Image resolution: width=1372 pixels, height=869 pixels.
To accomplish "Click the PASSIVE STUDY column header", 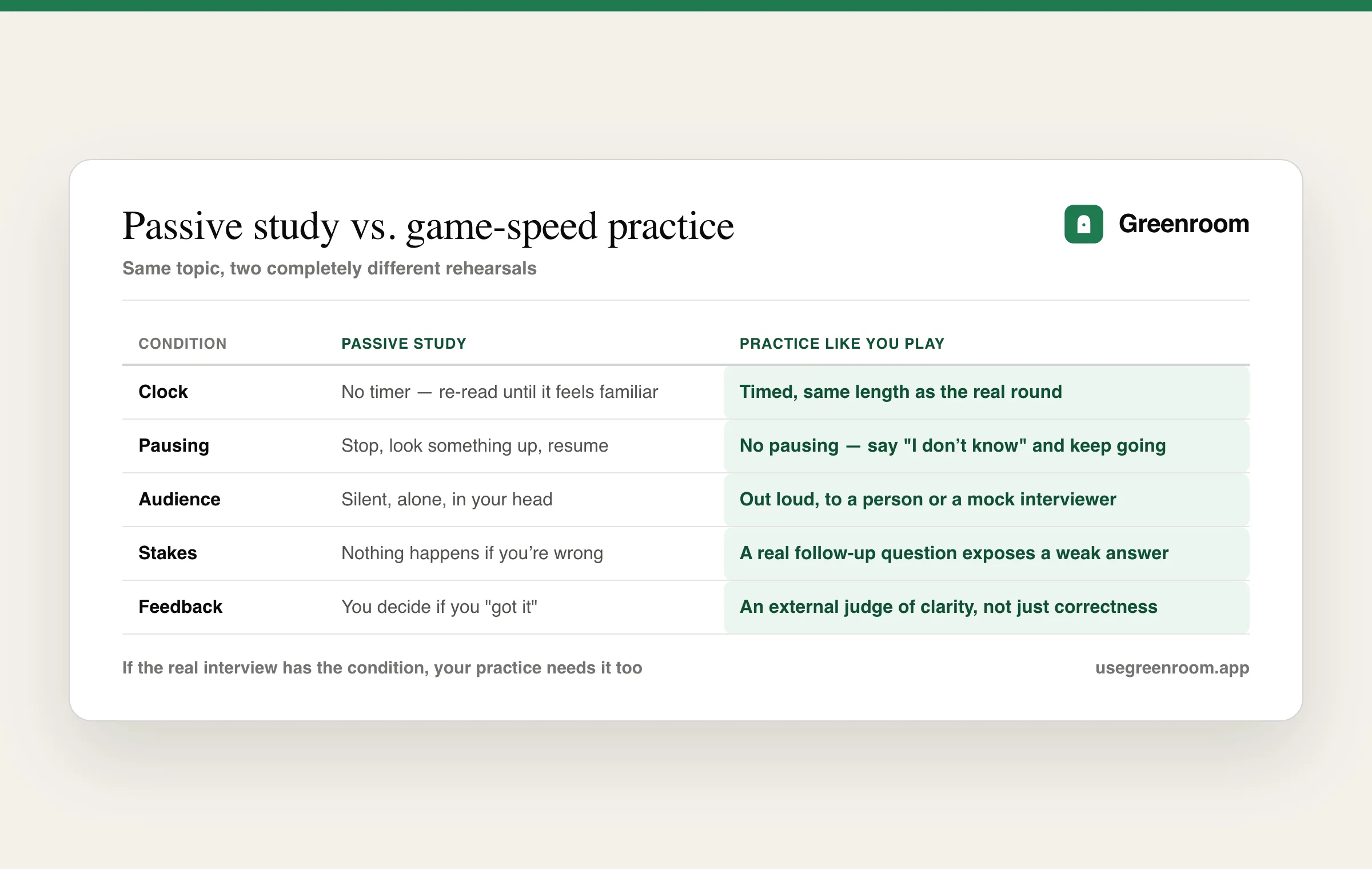I will 404,344.
